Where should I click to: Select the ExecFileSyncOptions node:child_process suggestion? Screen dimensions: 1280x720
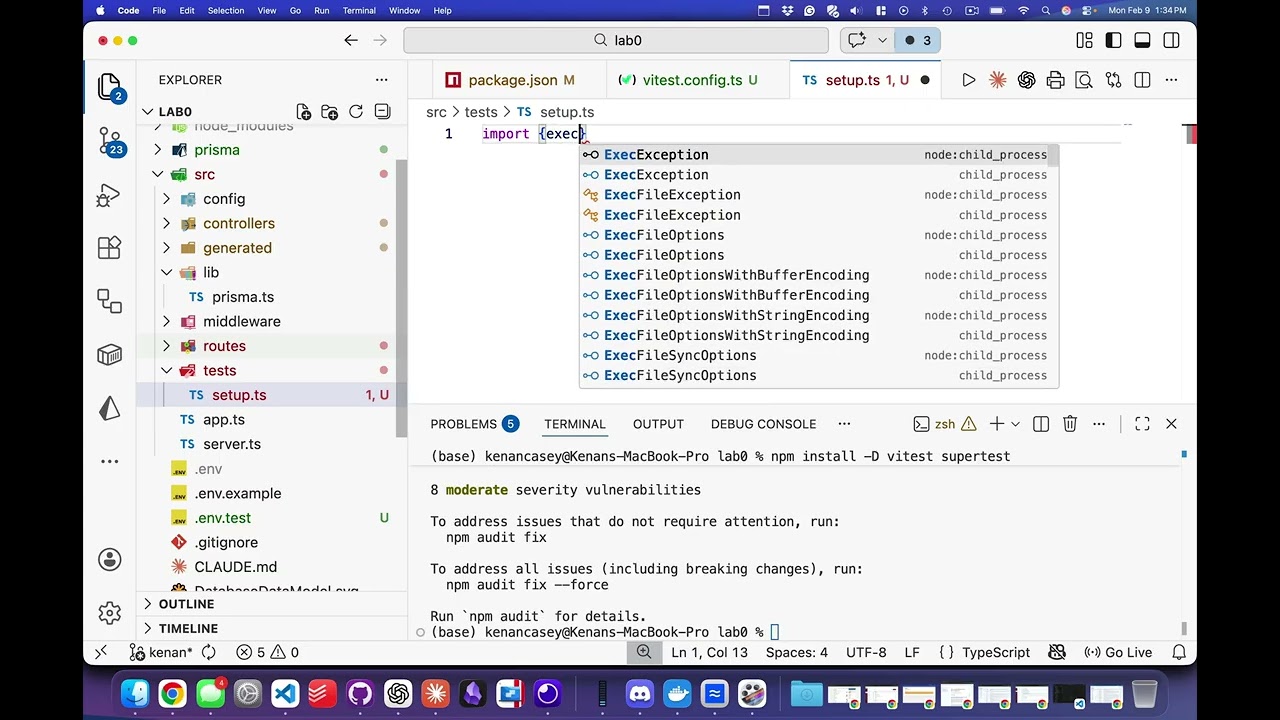click(x=818, y=355)
